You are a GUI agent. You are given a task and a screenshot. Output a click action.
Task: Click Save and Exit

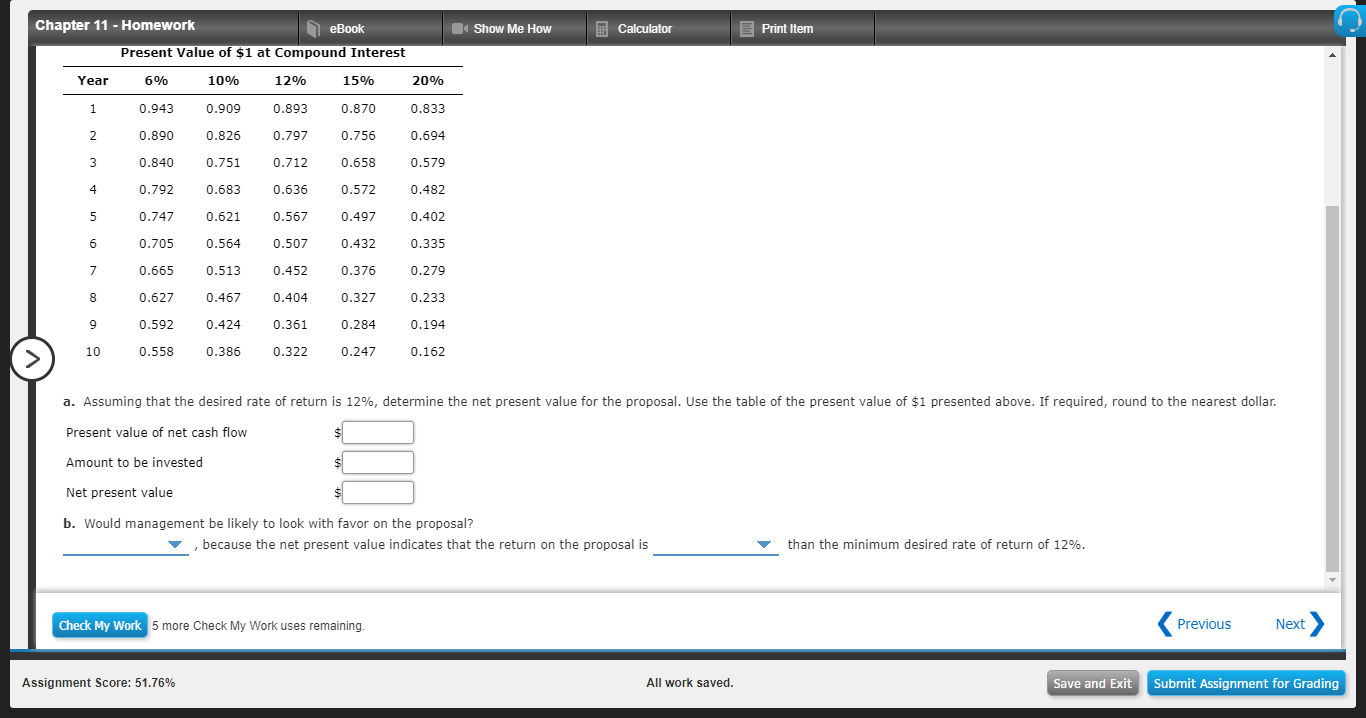[x=1093, y=683]
